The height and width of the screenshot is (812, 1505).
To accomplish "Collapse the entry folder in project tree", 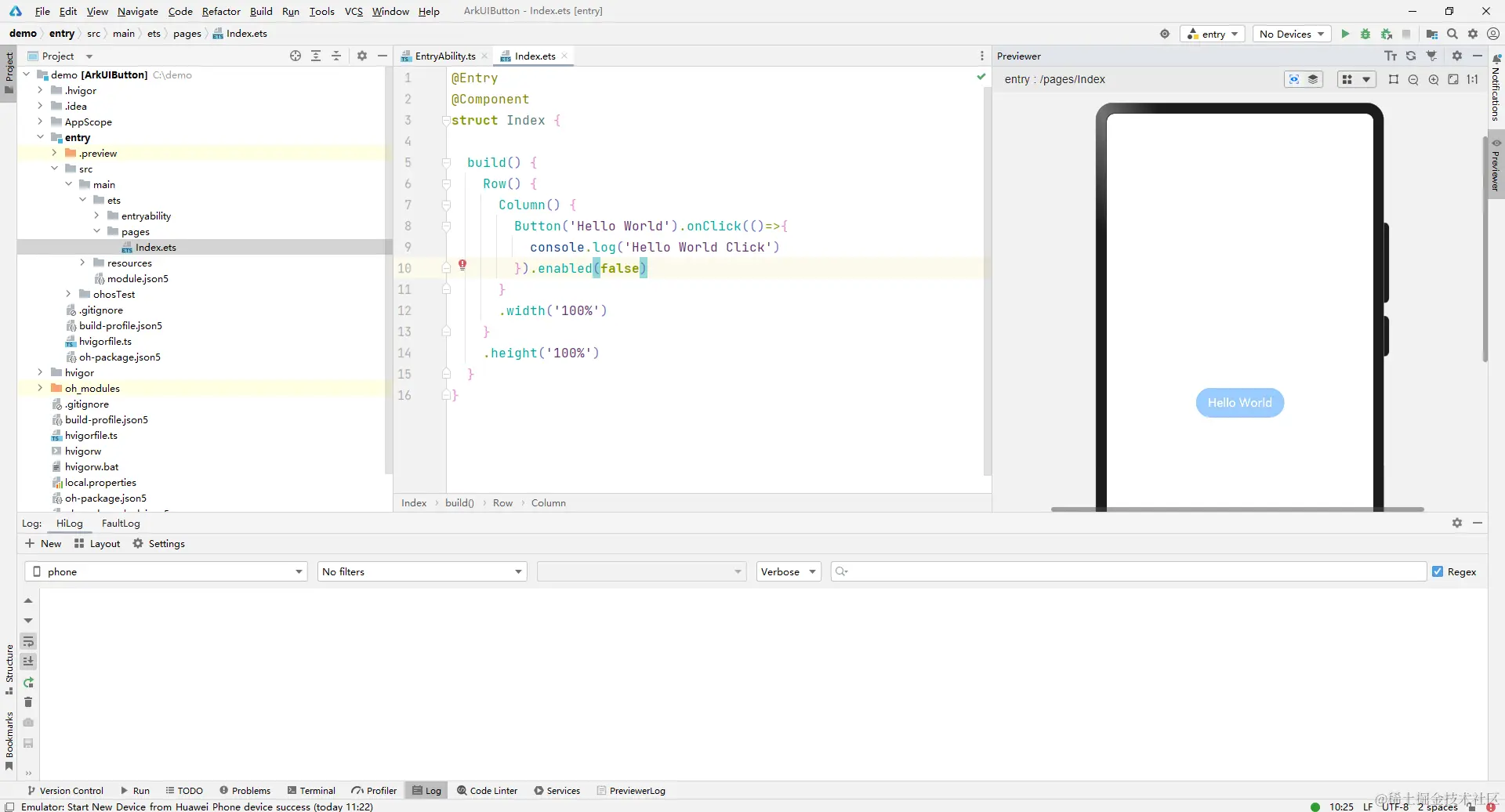I will [x=40, y=137].
